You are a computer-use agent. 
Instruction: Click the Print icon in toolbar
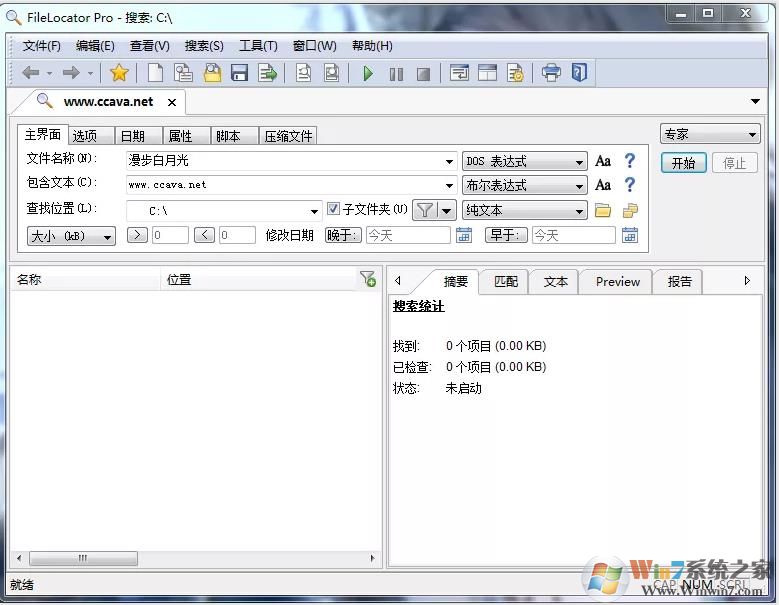(551, 73)
